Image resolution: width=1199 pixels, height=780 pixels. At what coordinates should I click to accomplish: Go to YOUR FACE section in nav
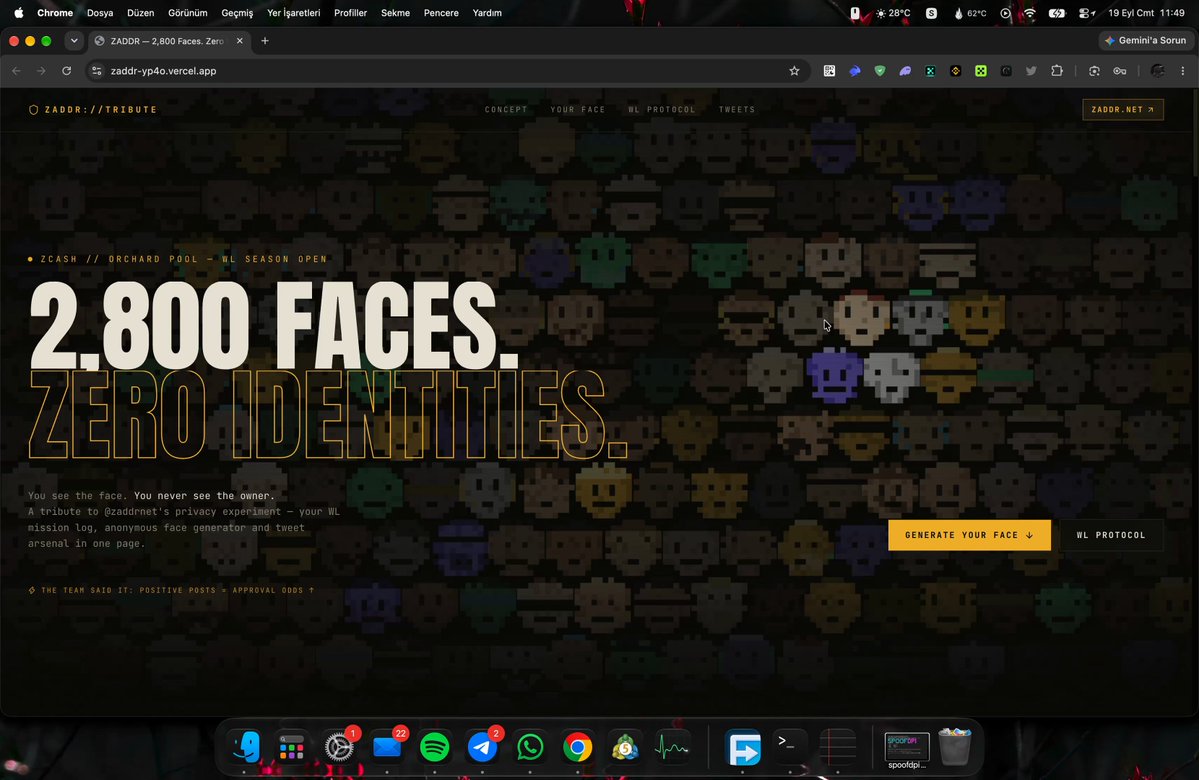578,109
